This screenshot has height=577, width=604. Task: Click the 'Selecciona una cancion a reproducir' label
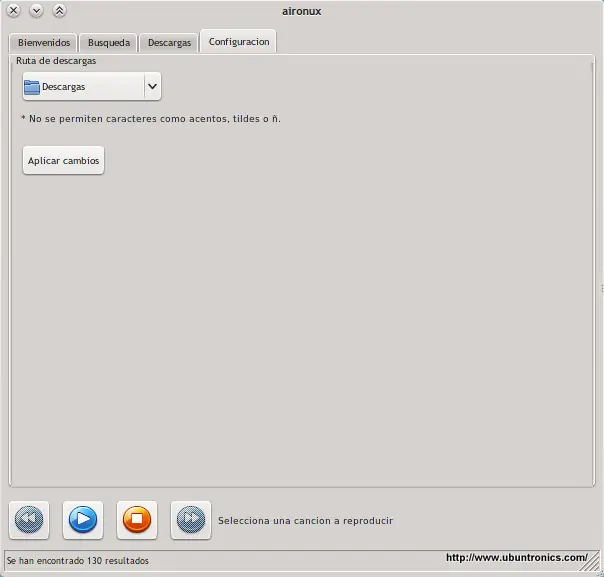305,521
